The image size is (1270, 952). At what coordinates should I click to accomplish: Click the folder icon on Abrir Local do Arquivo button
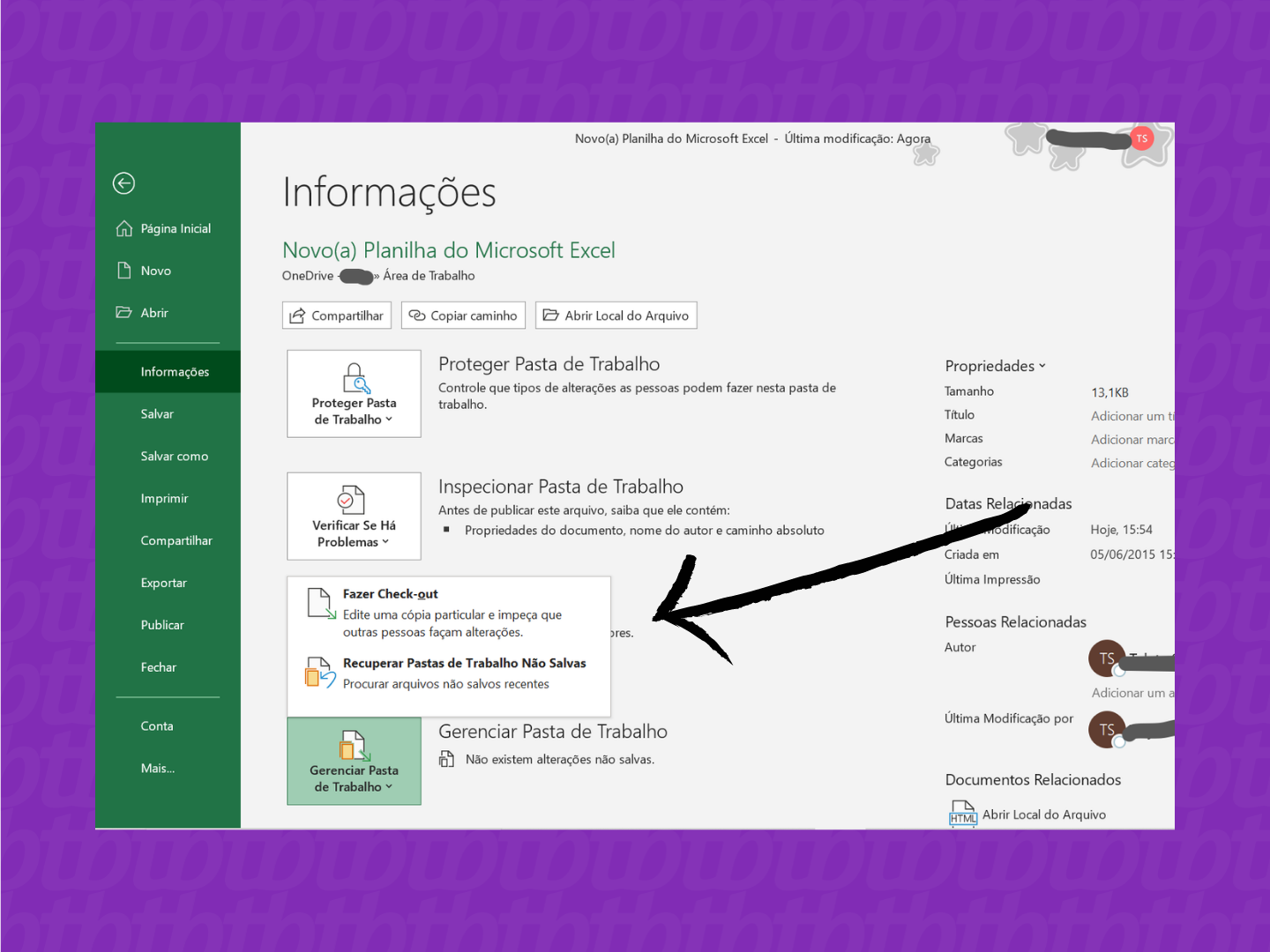551,315
